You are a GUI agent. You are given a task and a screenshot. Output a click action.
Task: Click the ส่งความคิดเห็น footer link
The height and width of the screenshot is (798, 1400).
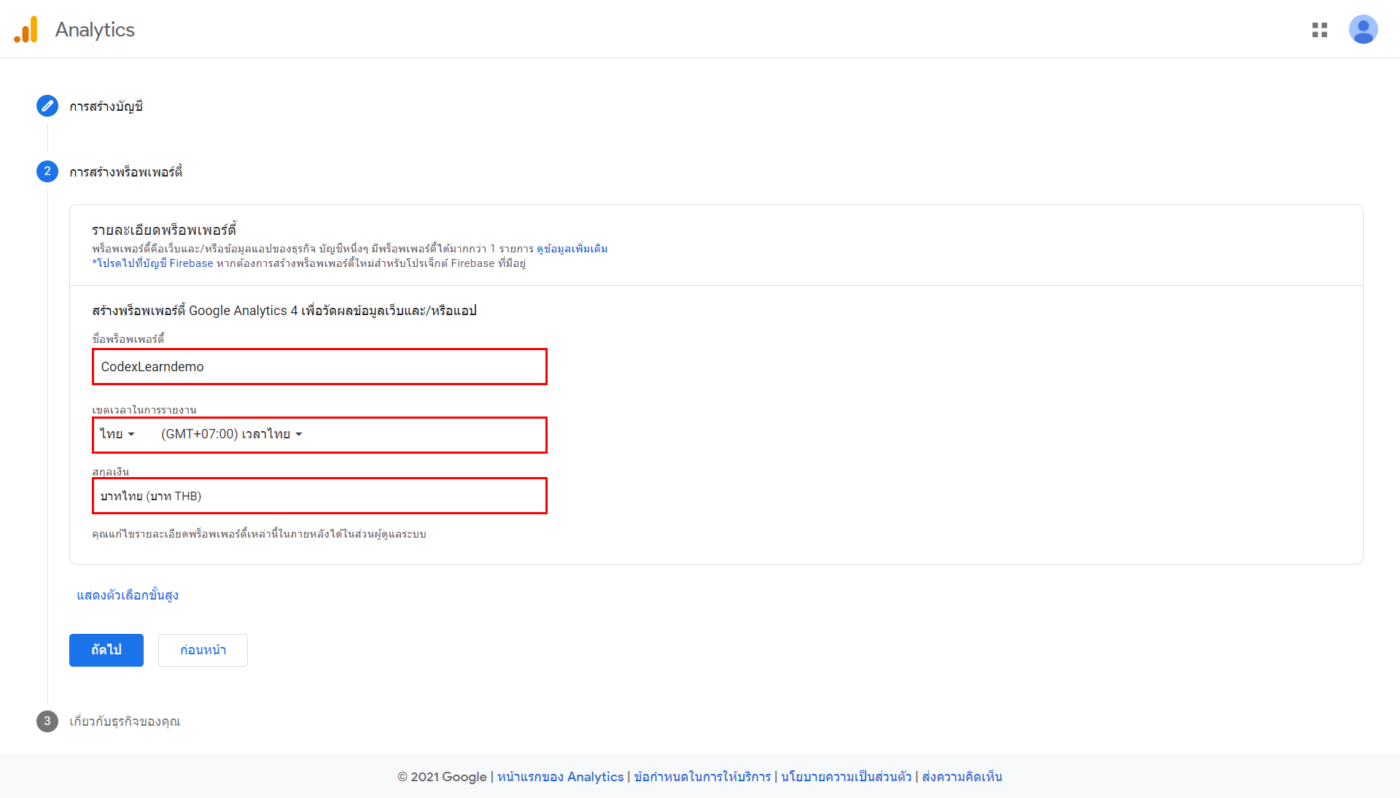(x=962, y=777)
